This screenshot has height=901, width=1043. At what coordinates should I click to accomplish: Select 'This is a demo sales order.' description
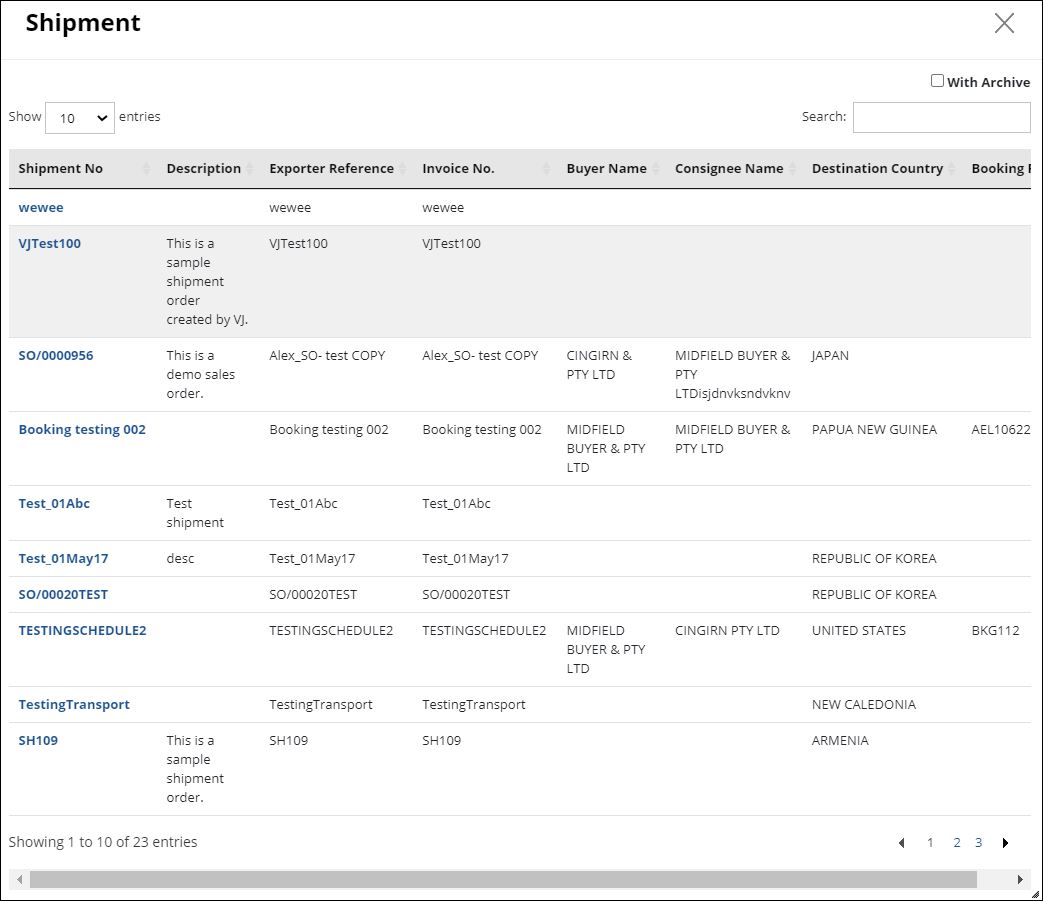click(x=200, y=374)
